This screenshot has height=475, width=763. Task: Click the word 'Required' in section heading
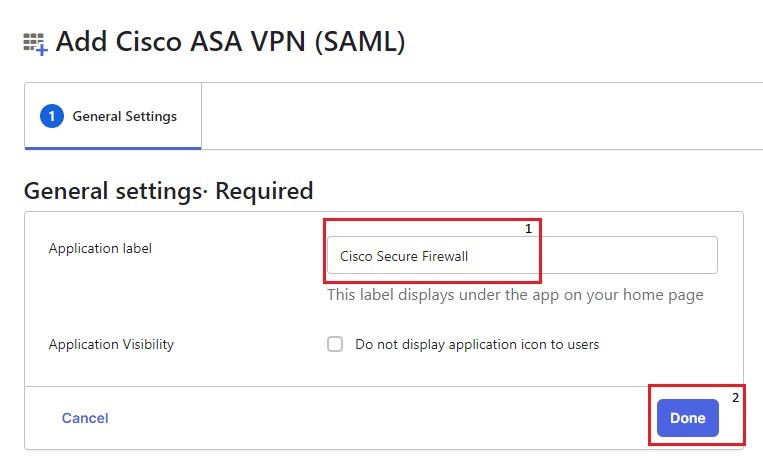click(x=264, y=190)
